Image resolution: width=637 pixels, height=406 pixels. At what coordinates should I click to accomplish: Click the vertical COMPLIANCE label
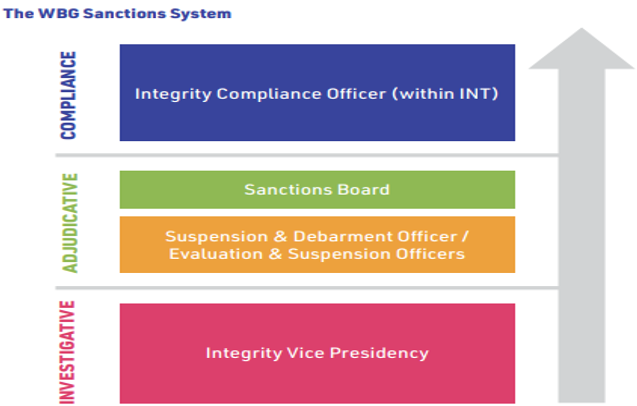tap(68, 96)
